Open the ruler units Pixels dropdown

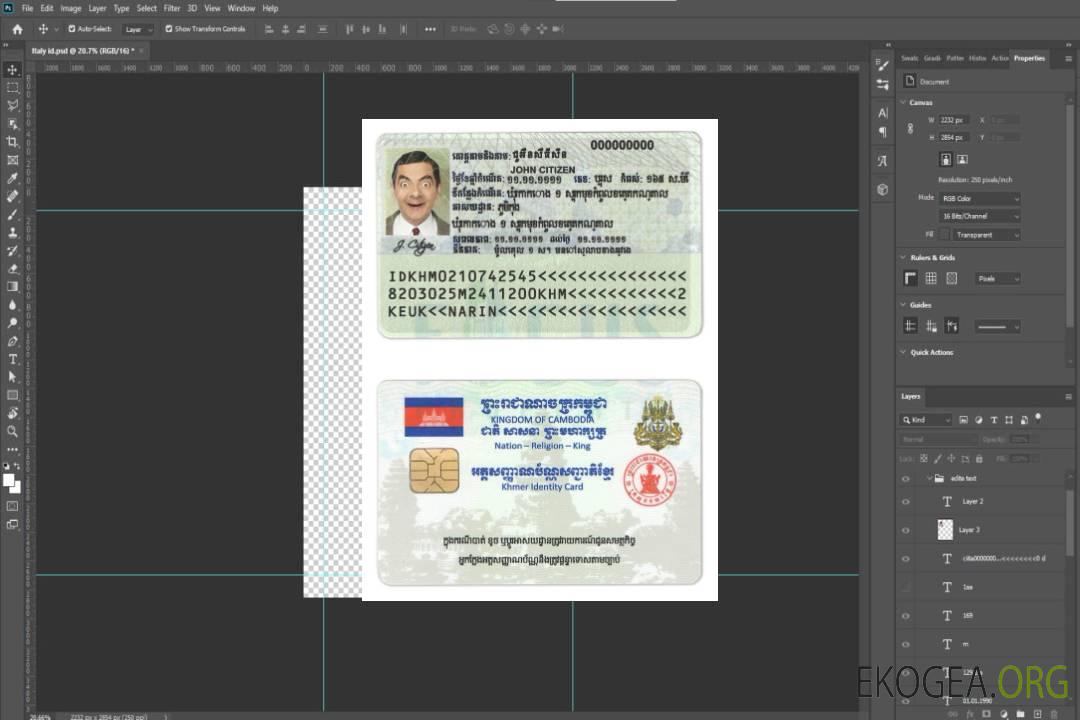[x=998, y=278]
